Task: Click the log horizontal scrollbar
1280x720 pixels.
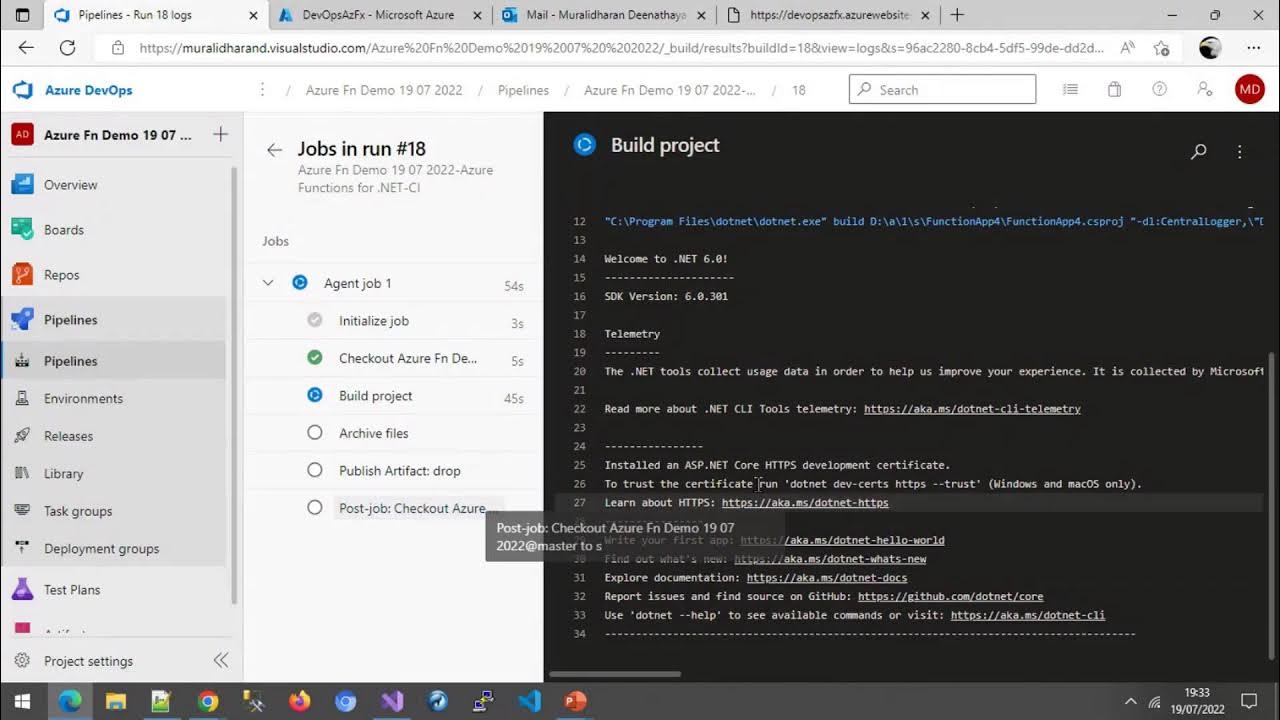Action: (x=615, y=674)
